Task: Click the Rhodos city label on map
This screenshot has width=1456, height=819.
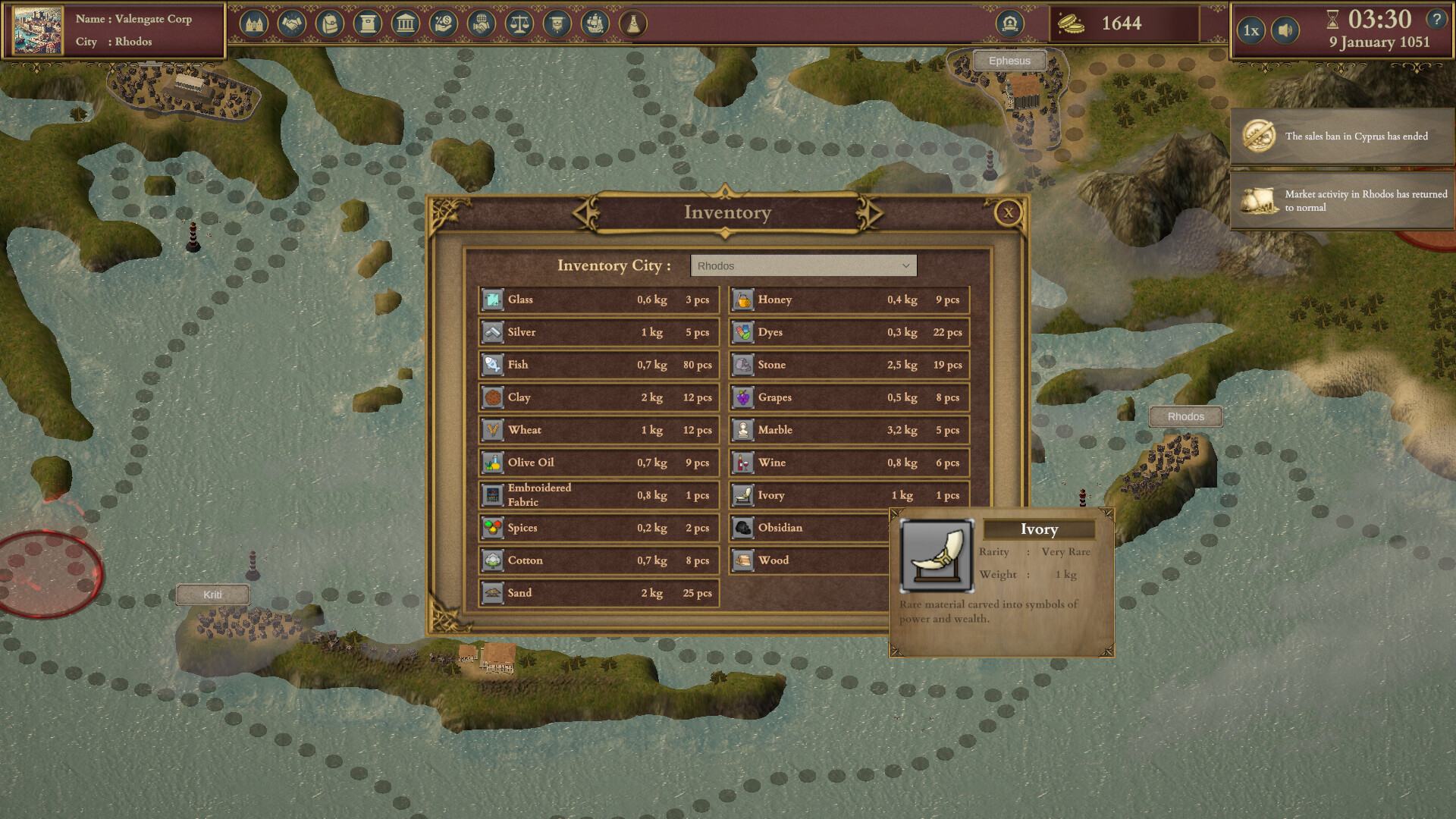Action: (1185, 416)
